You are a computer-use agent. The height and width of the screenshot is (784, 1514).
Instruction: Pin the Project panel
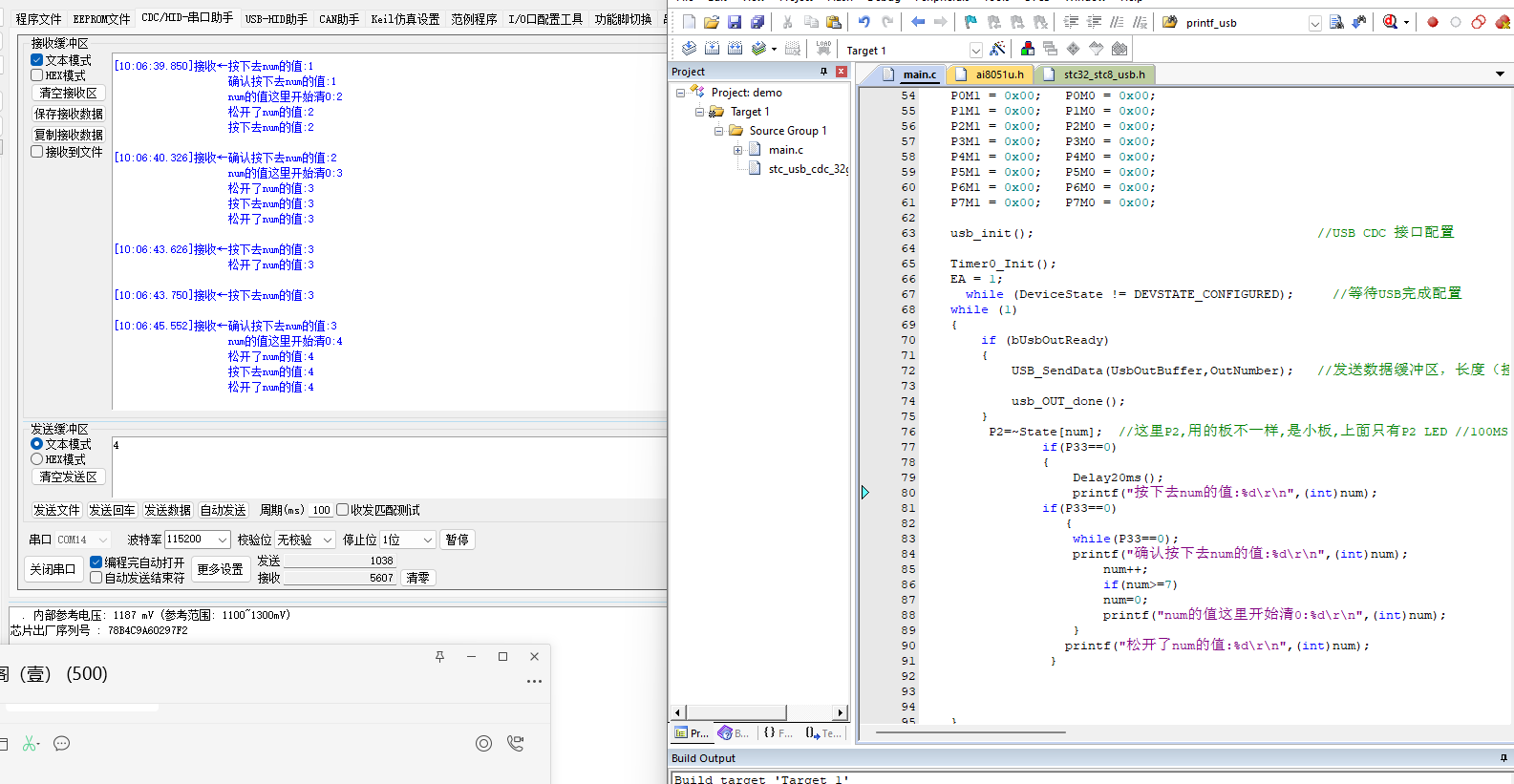(x=823, y=72)
